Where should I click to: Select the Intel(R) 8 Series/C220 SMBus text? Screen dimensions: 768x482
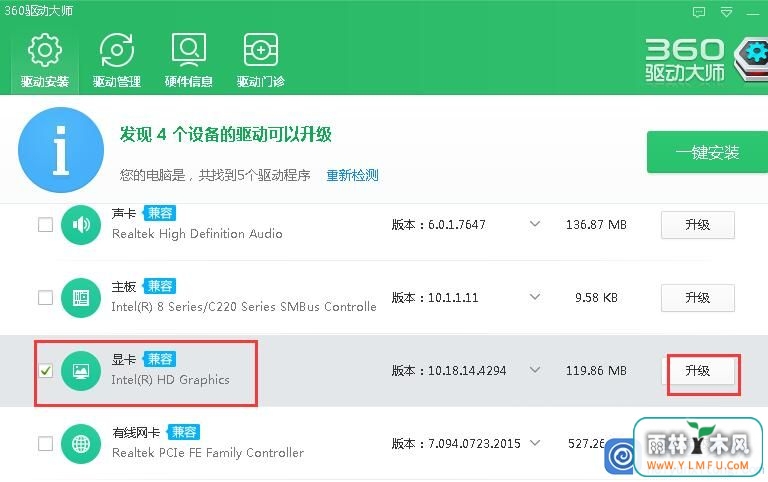click(x=244, y=307)
